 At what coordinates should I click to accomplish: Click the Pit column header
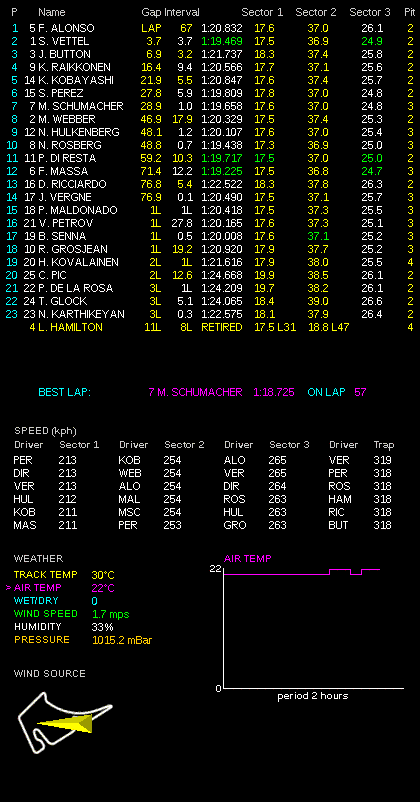click(409, 12)
